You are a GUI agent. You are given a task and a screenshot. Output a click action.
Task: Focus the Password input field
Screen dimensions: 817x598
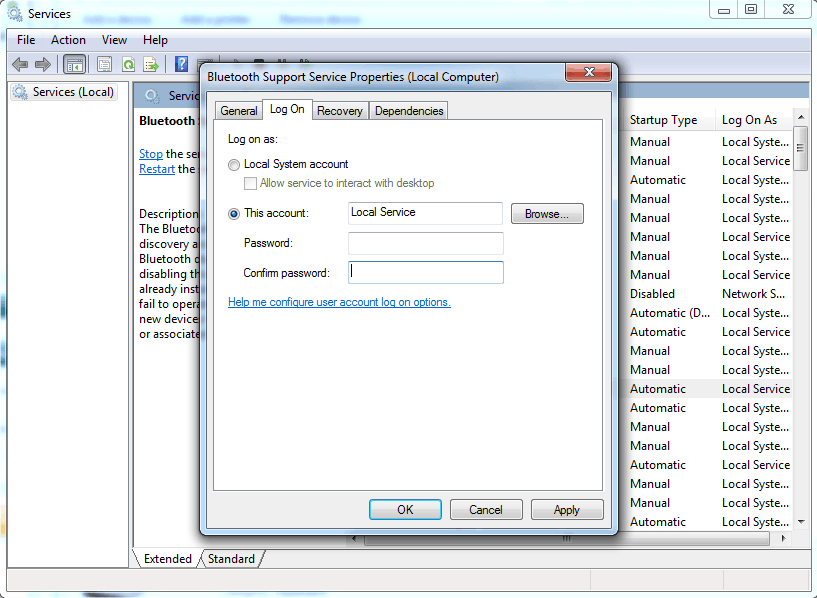pos(426,243)
